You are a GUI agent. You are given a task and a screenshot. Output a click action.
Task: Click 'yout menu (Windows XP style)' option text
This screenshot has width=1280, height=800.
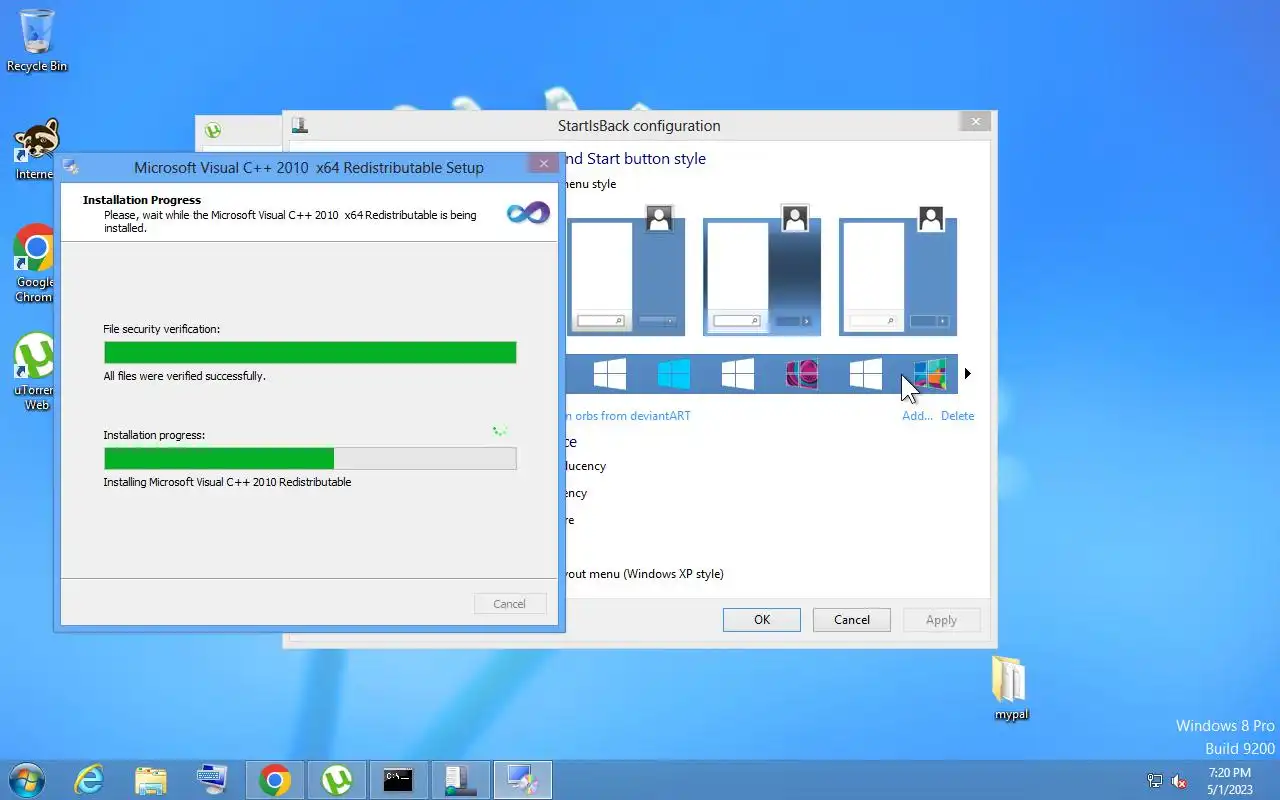point(644,574)
